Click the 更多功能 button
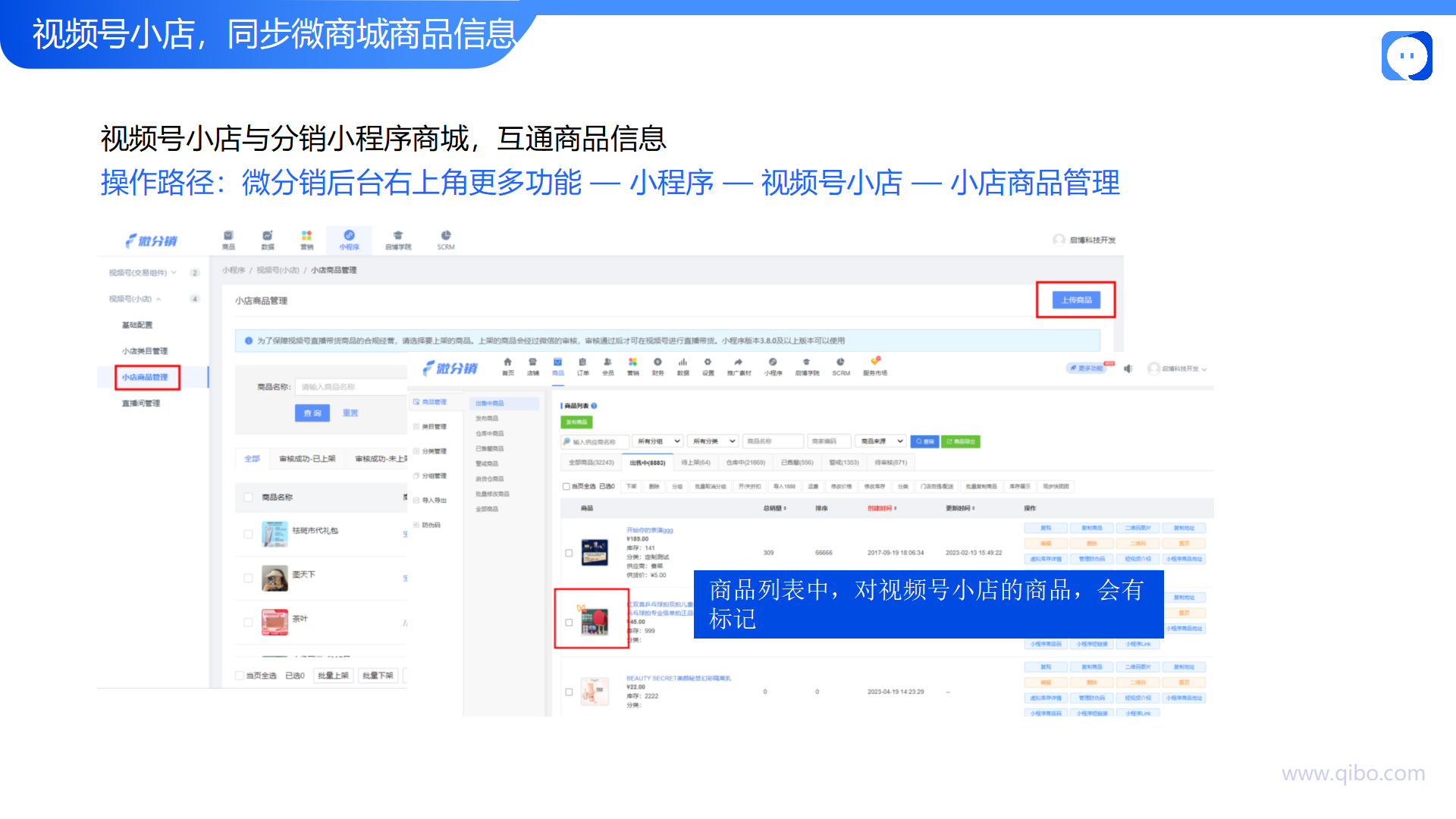Viewport: 1456px width, 819px height. coord(1087,369)
